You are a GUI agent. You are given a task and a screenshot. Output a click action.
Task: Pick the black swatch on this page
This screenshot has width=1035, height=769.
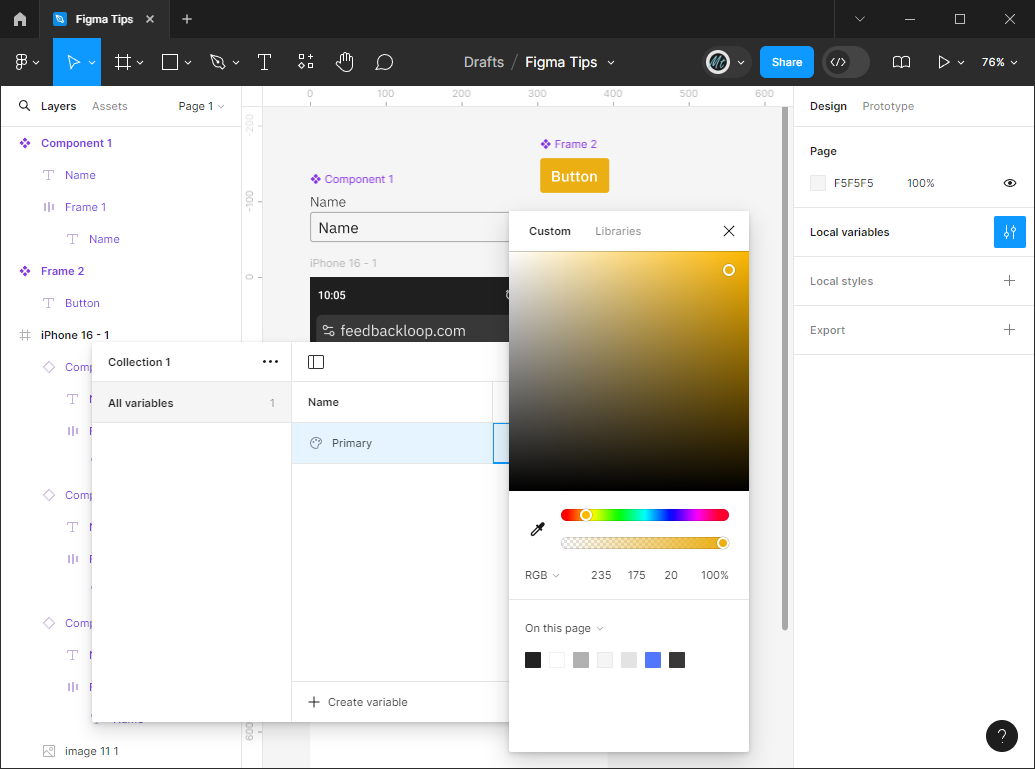tap(533, 660)
